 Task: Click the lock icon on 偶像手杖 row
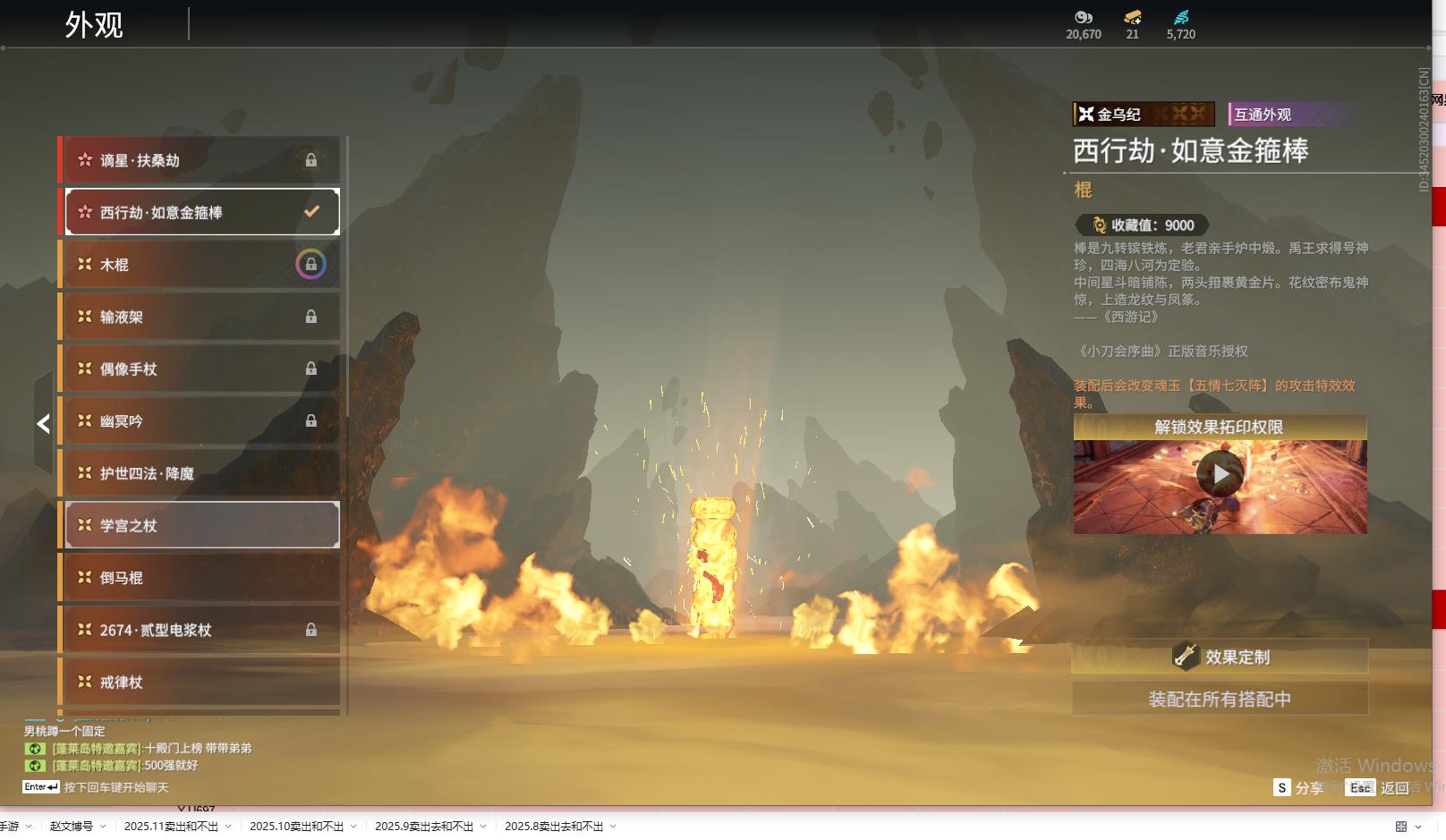click(311, 369)
